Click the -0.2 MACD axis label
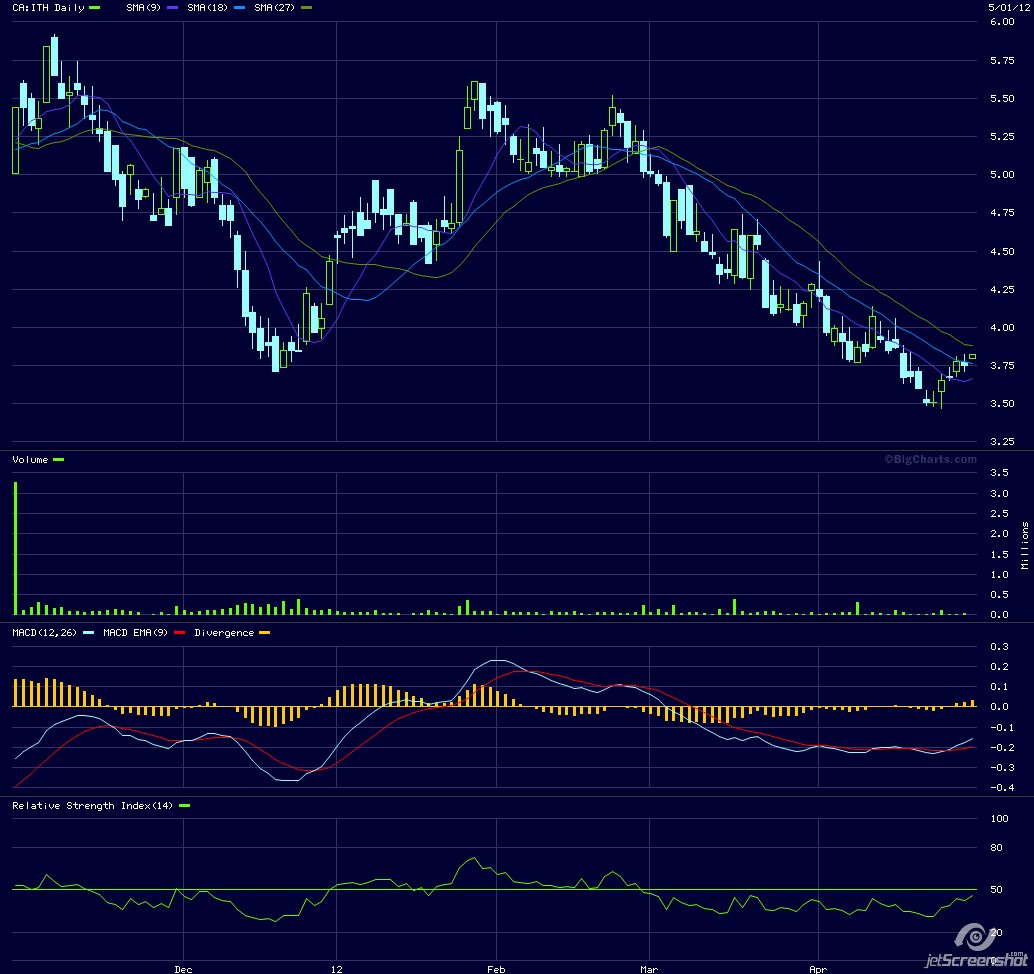1034x974 pixels. tap(1000, 748)
